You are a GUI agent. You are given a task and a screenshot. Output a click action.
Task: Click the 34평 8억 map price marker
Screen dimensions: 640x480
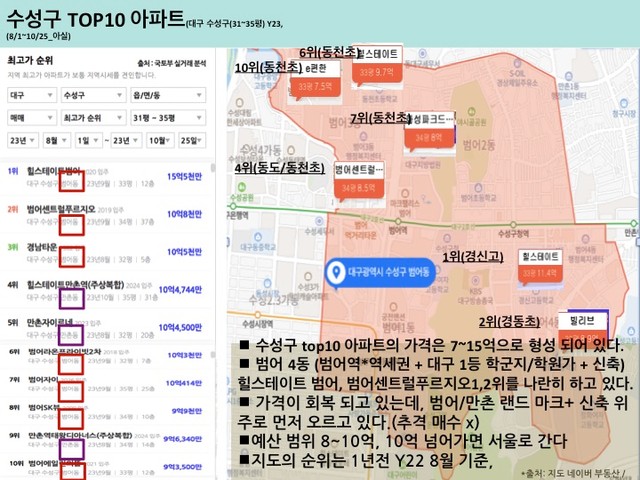pyautogui.click(x=429, y=138)
